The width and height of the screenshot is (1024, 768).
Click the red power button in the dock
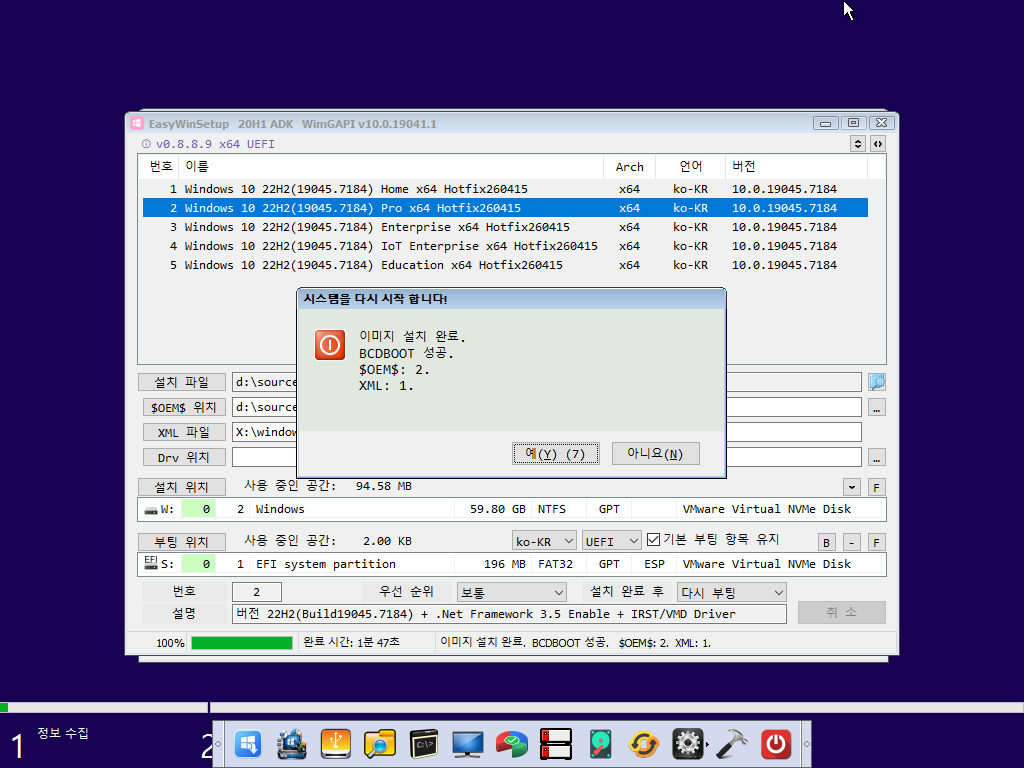pyautogui.click(x=776, y=744)
